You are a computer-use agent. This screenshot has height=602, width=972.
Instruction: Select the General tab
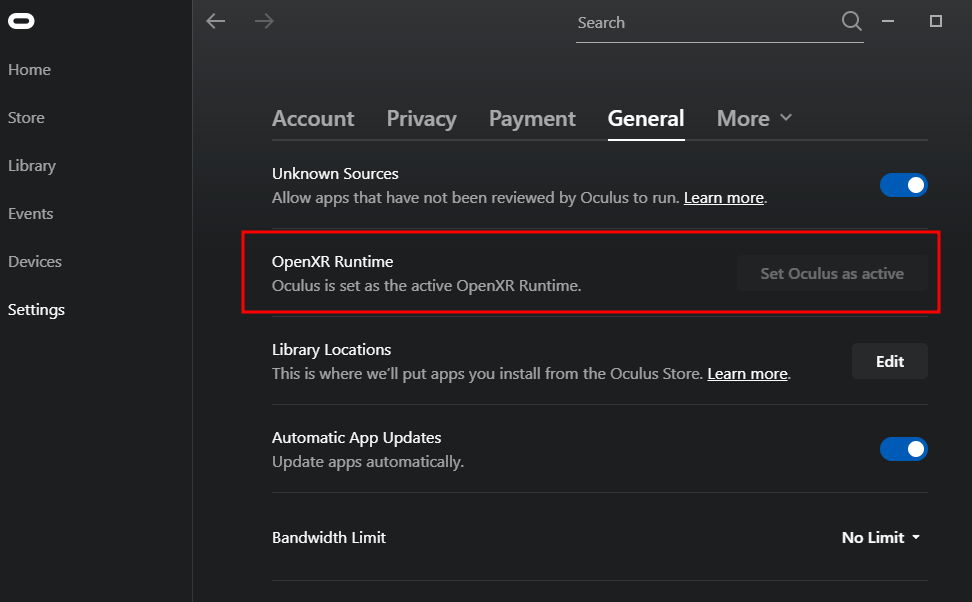pos(645,118)
